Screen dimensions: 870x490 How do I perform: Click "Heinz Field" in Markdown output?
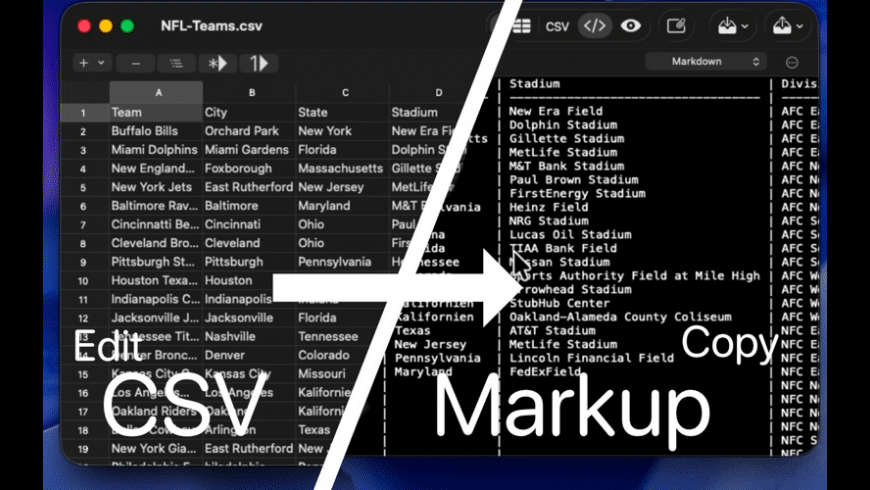tap(549, 208)
